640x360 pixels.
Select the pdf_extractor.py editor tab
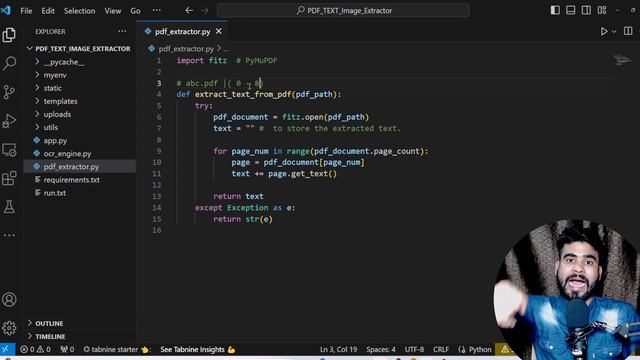pyautogui.click(x=182, y=31)
